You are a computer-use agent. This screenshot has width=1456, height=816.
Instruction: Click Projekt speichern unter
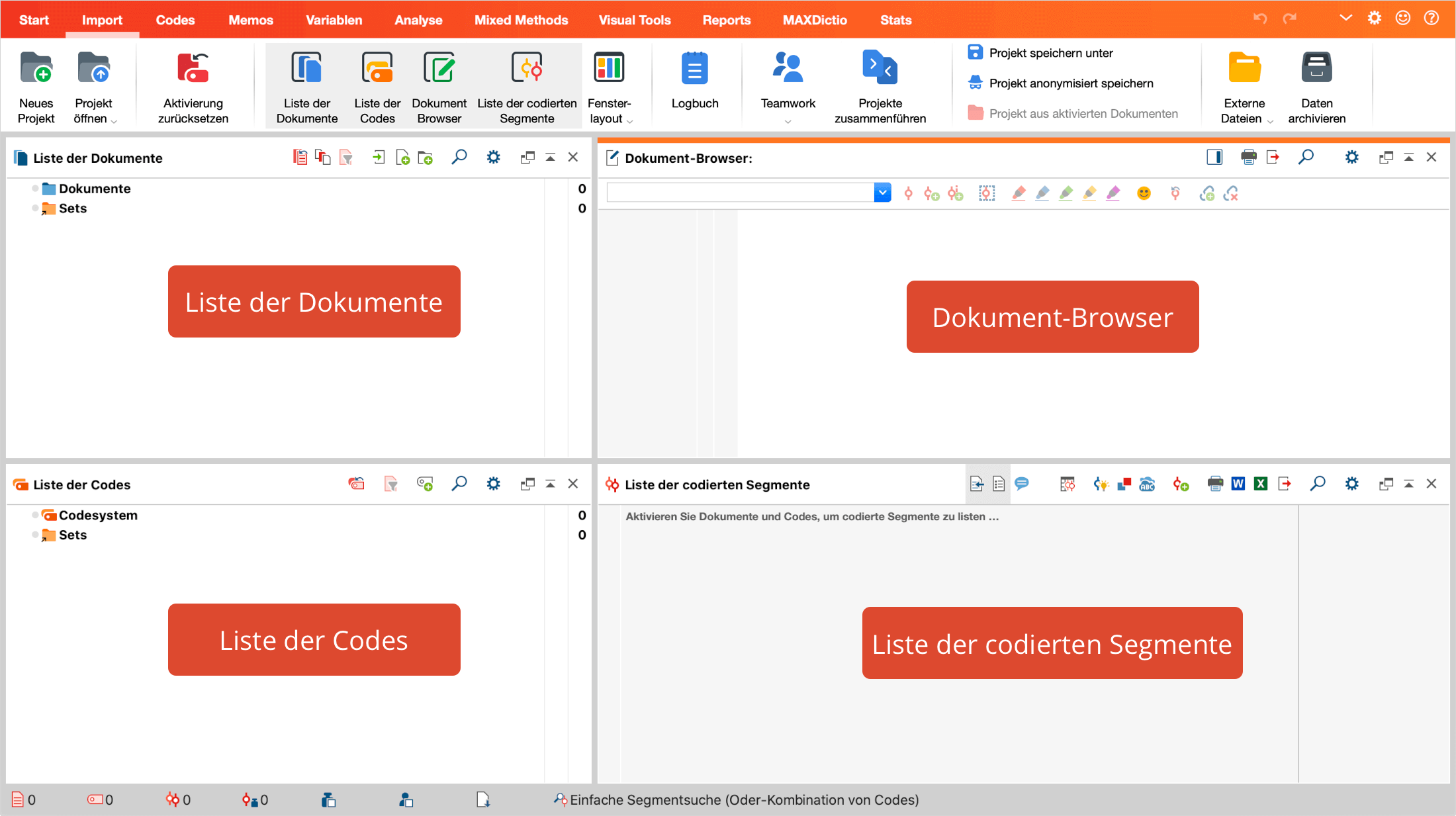point(1040,53)
